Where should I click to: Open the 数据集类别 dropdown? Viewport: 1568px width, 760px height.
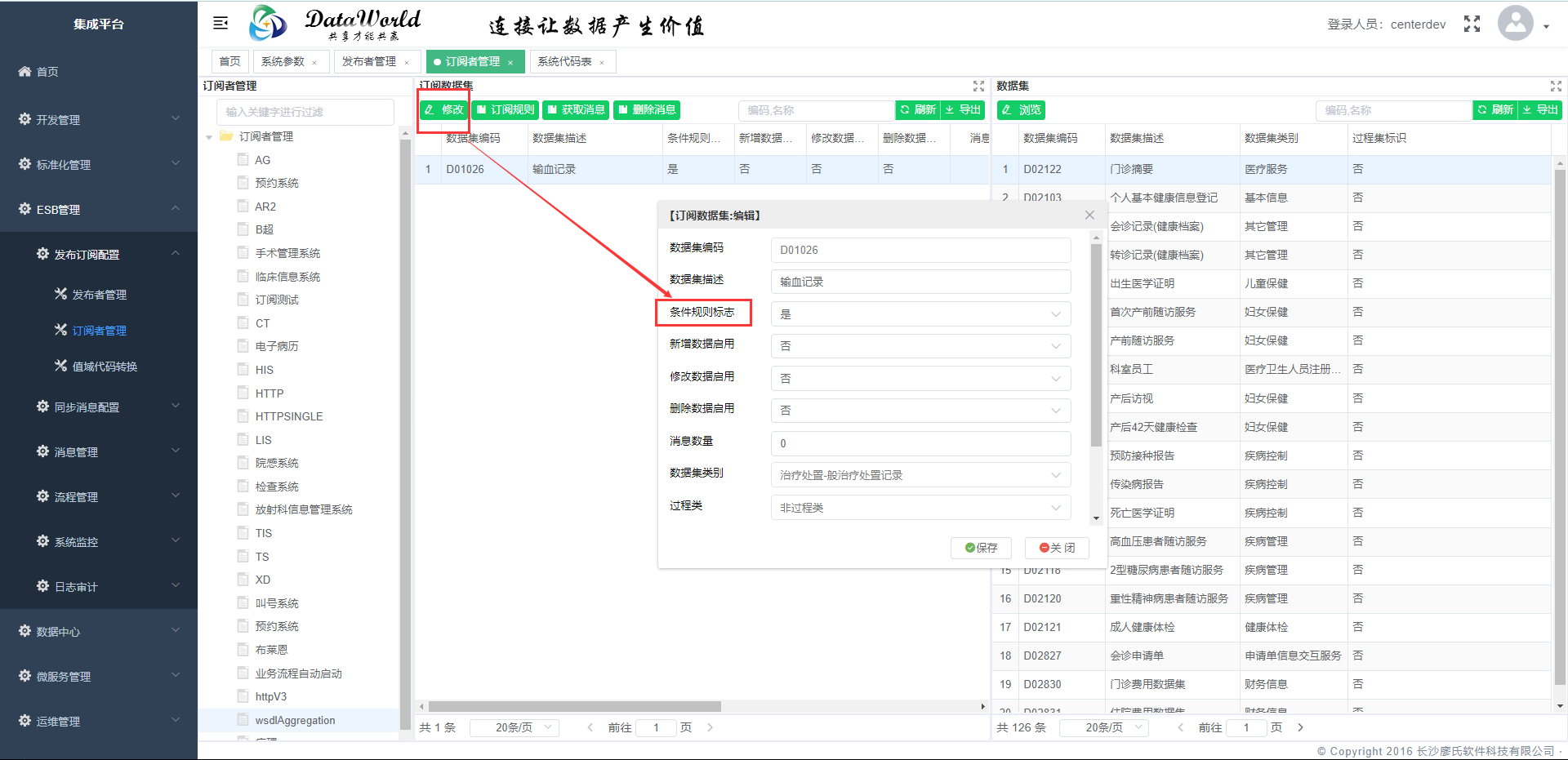coord(920,475)
